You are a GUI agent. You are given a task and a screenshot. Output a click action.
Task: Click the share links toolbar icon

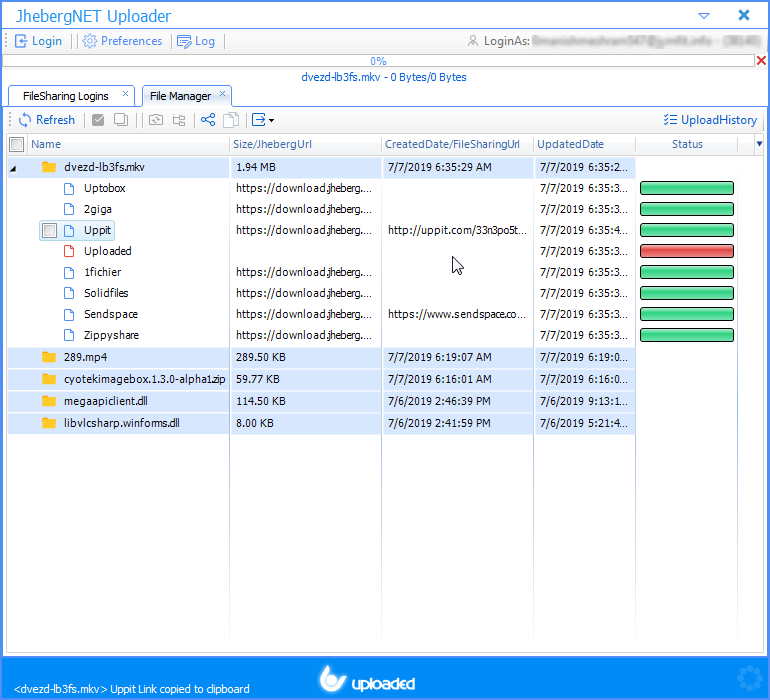point(208,120)
